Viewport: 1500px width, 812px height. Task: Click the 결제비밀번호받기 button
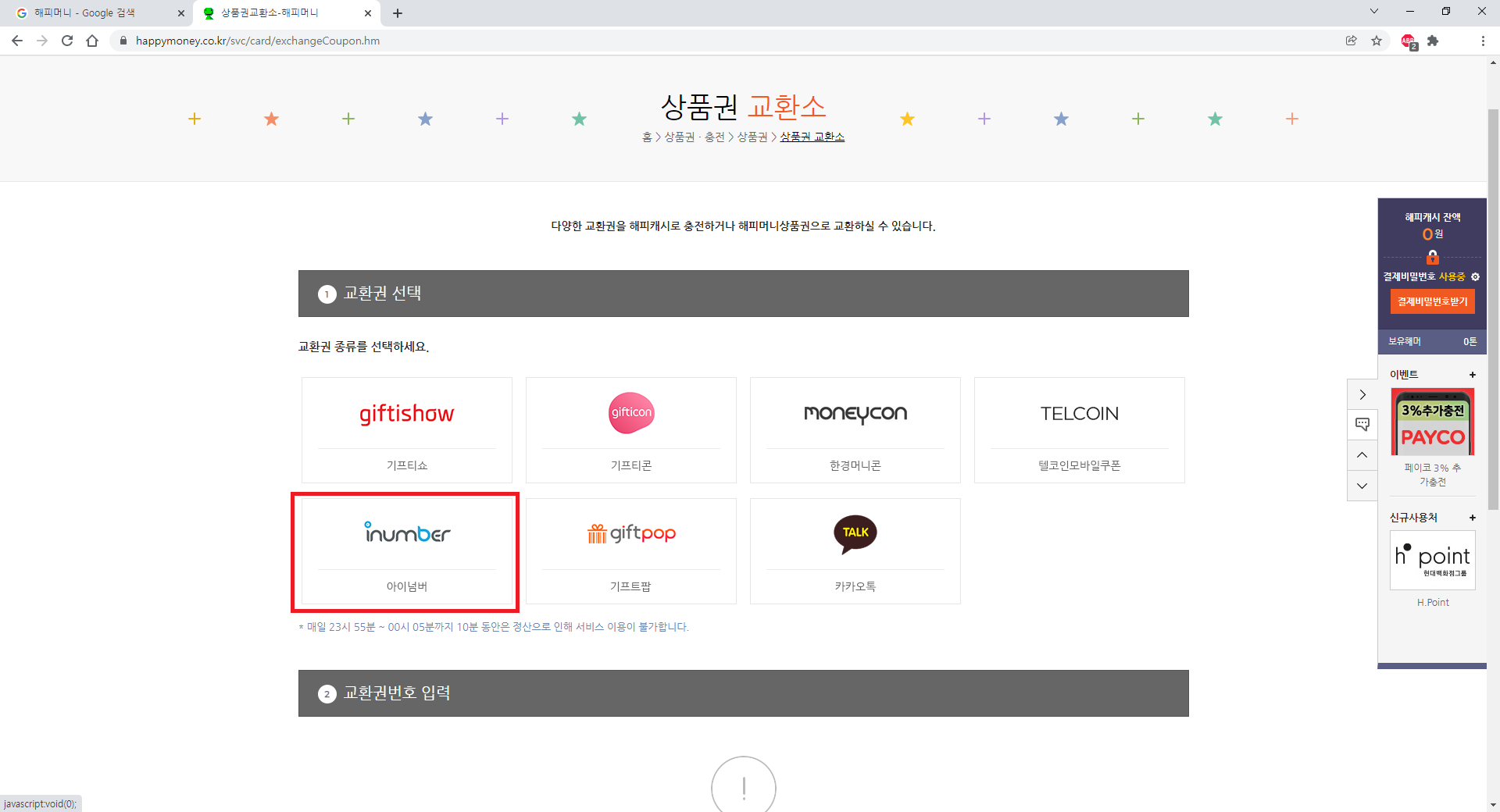click(1432, 301)
